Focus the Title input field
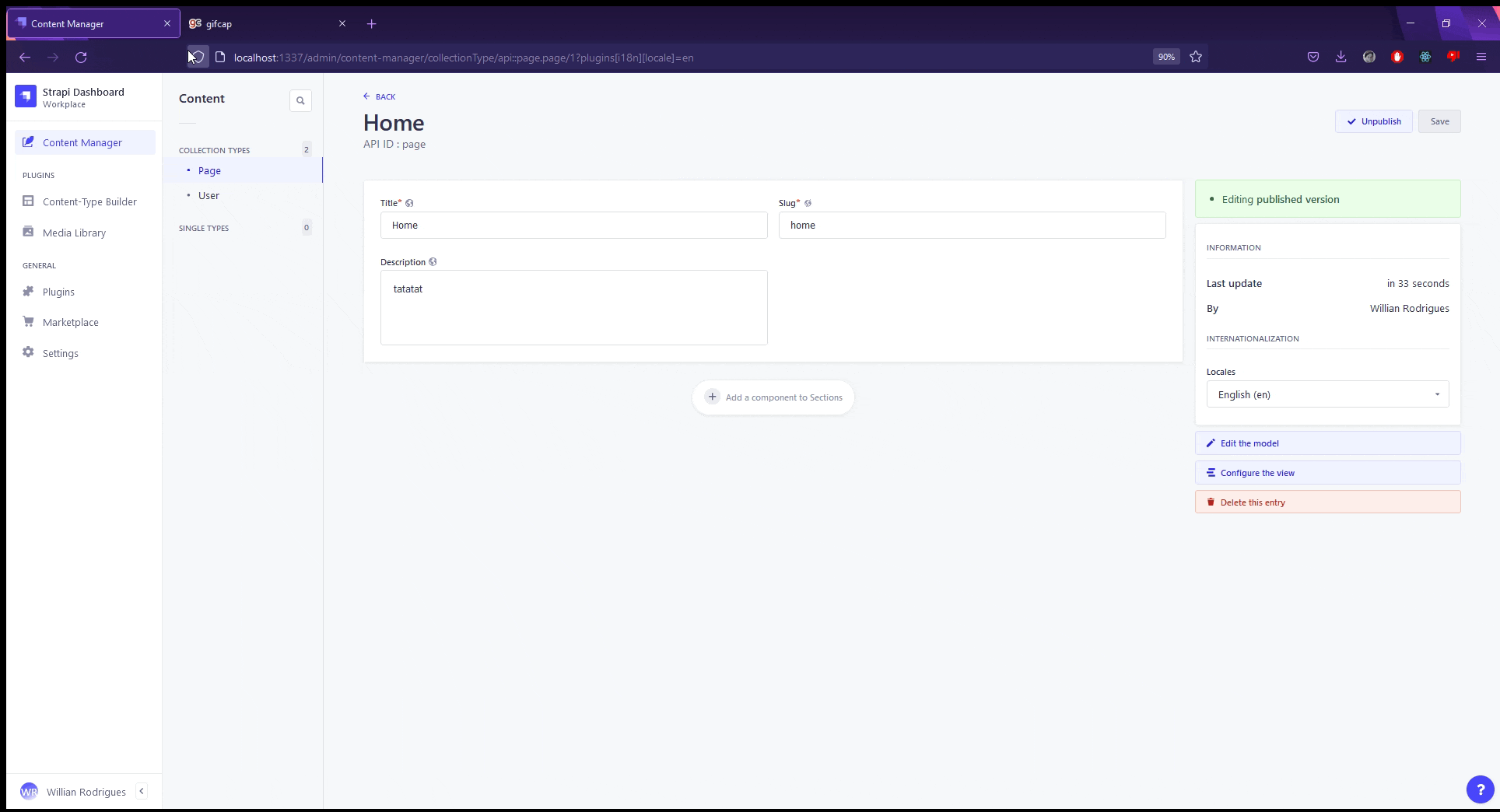 tap(573, 225)
